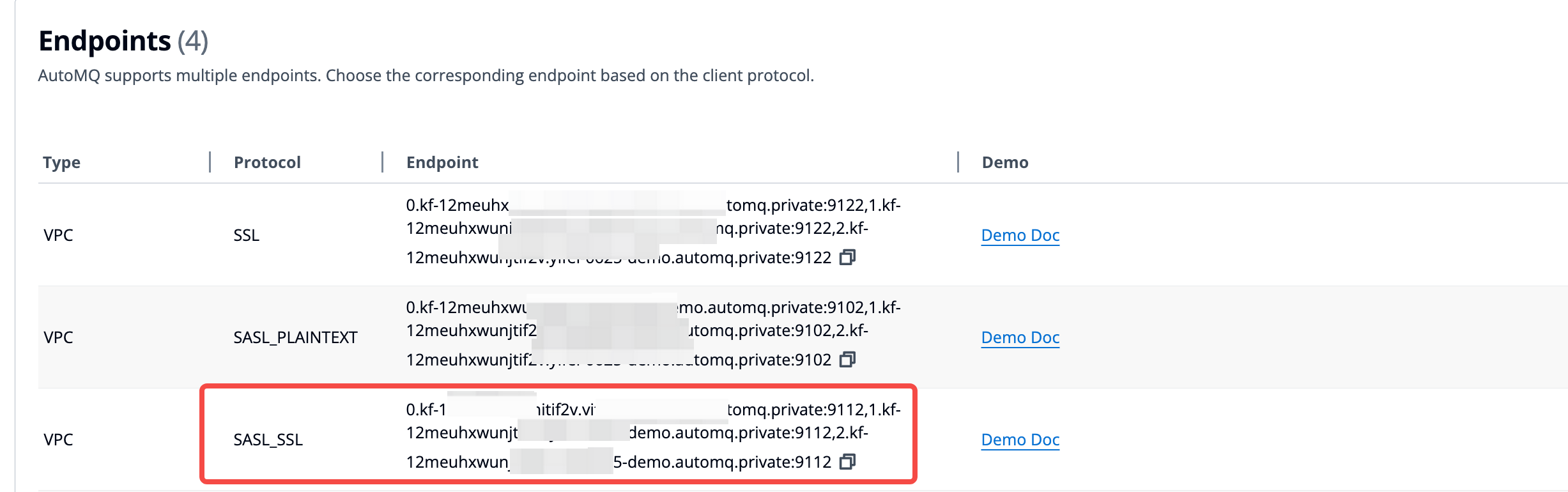This screenshot has width=1568, height=492.
Task: Select endpoint text ending in private:9112
Action: coord(653,435)
